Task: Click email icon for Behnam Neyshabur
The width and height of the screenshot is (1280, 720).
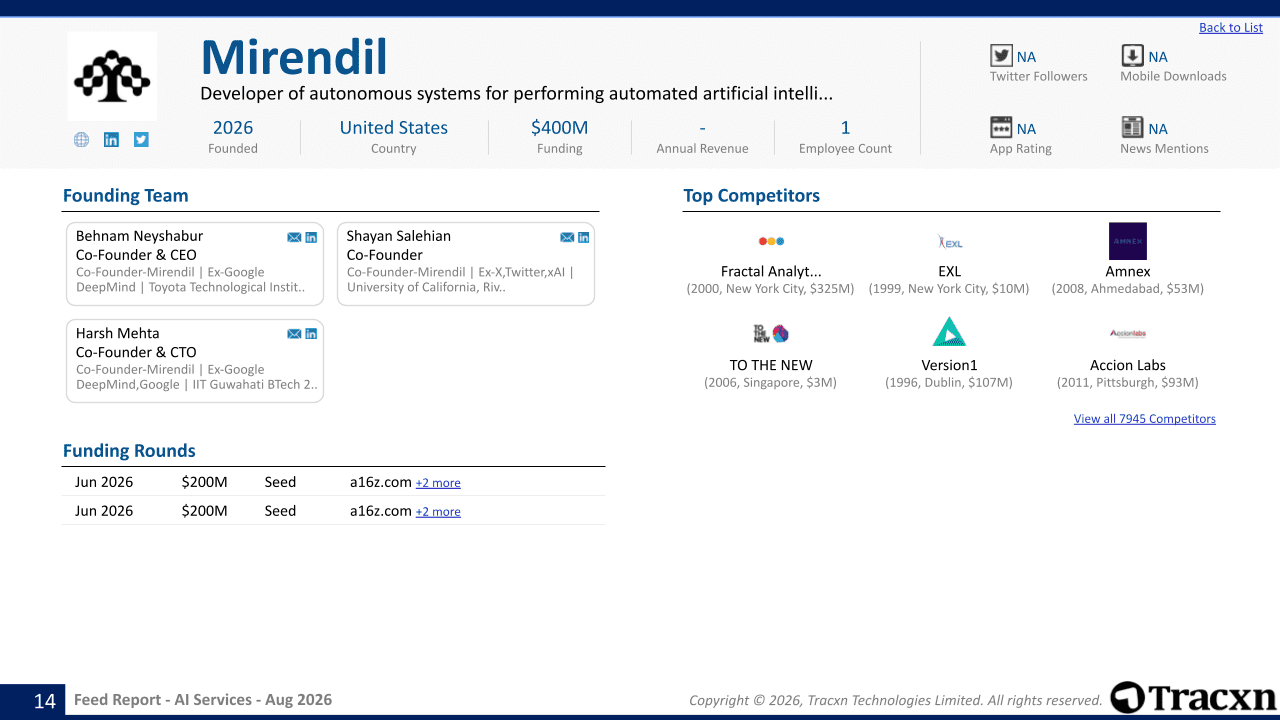Action: (x=294, y=237)
